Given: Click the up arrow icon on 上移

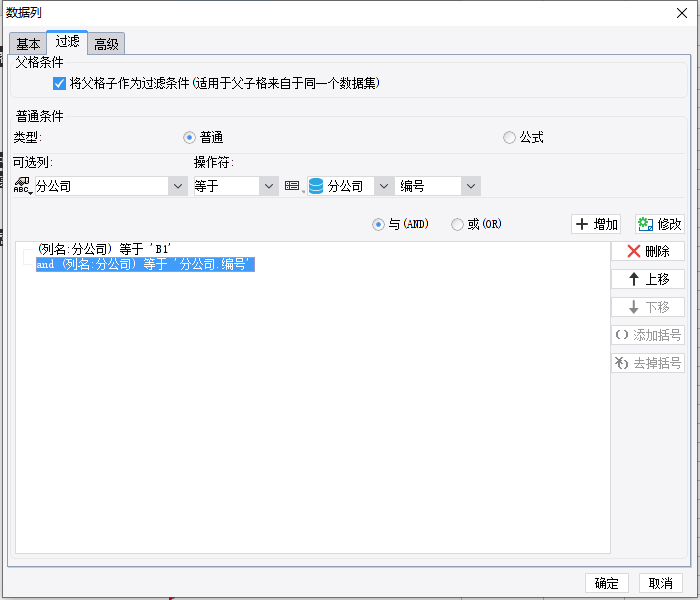Looking at the screenshot, I should 633,279.
